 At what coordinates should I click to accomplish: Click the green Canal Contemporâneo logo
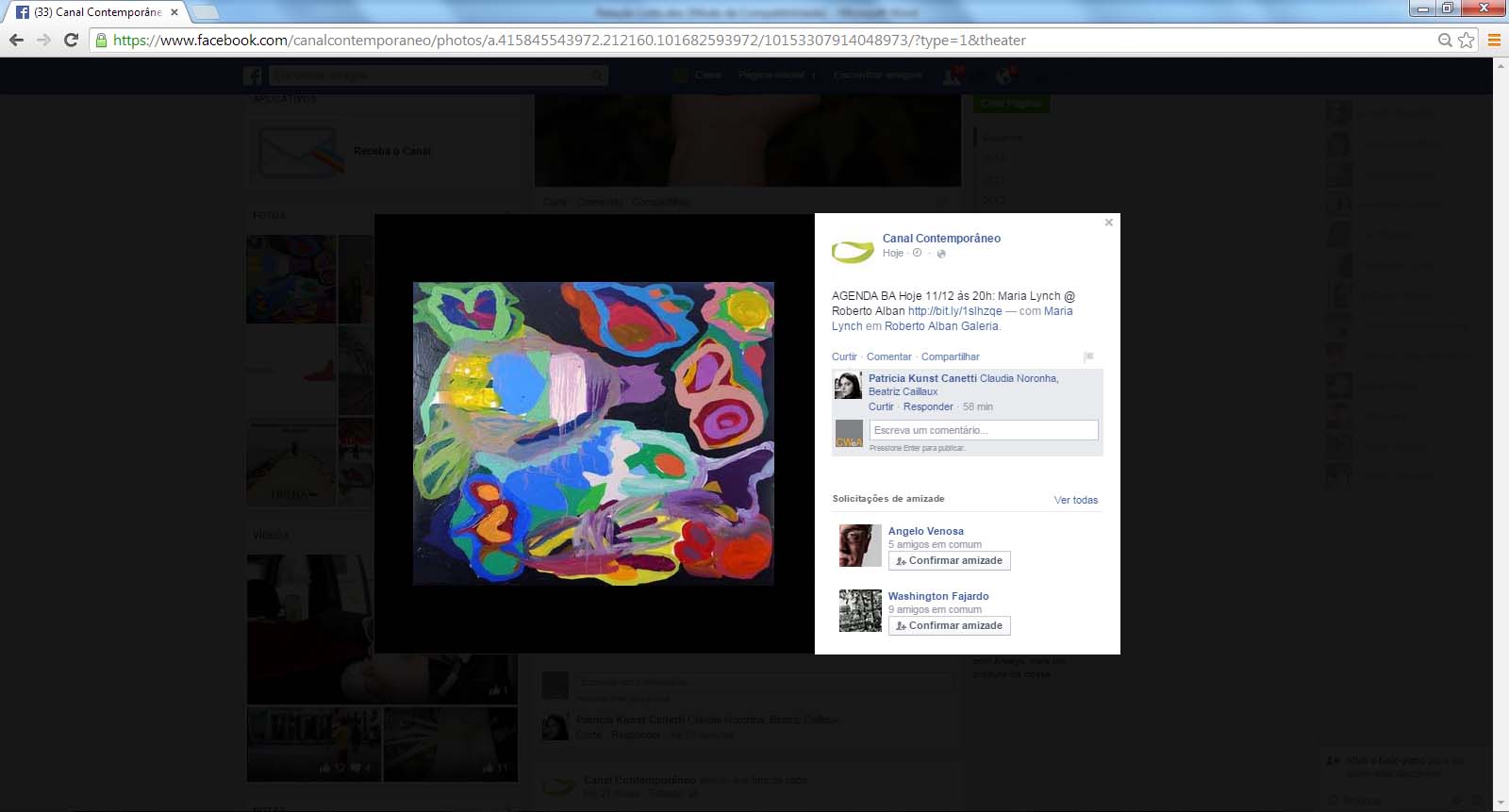pos(853,250)
